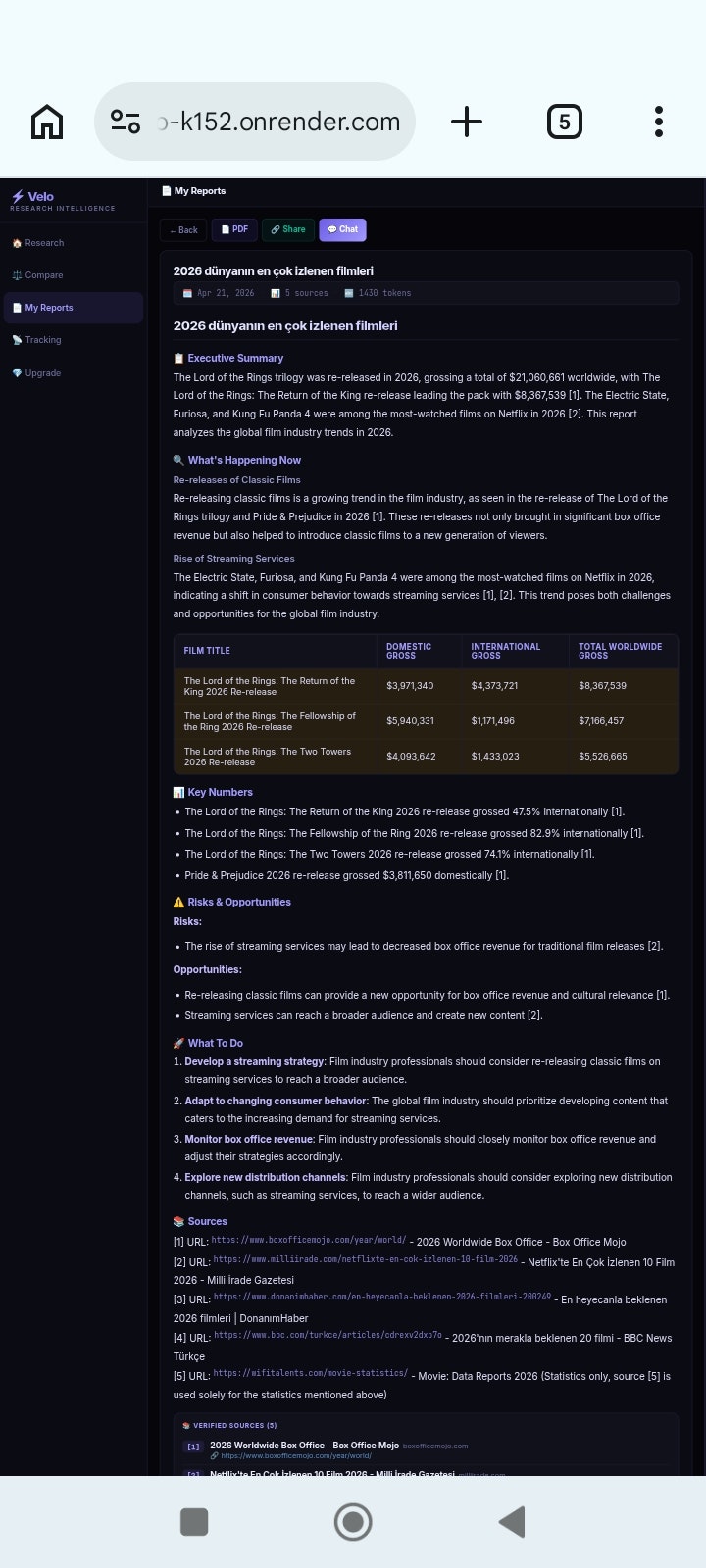Select My Reports in the sidebar
This screenshot has width=706, height=1568.
49,308
